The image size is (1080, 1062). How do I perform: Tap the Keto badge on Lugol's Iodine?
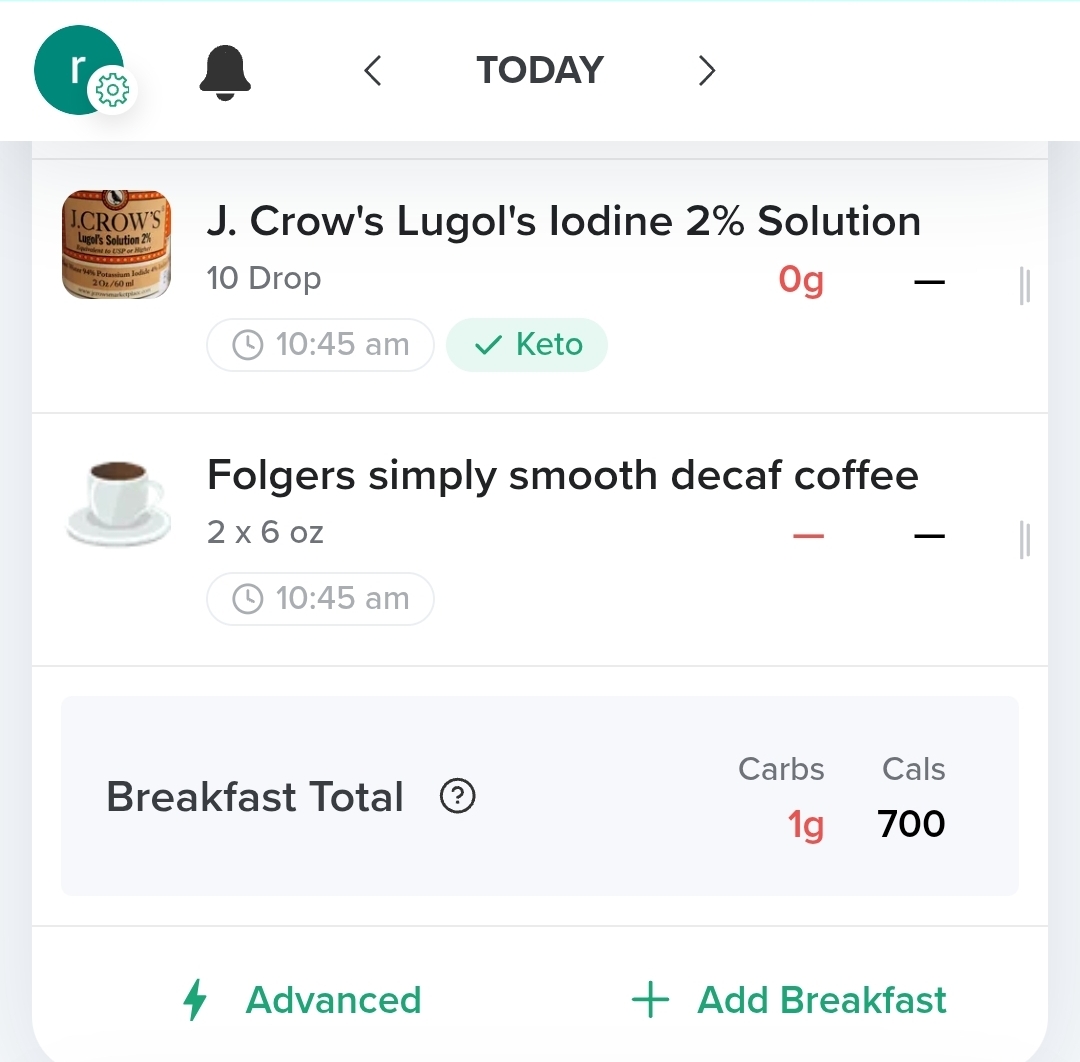coord(527,344)
